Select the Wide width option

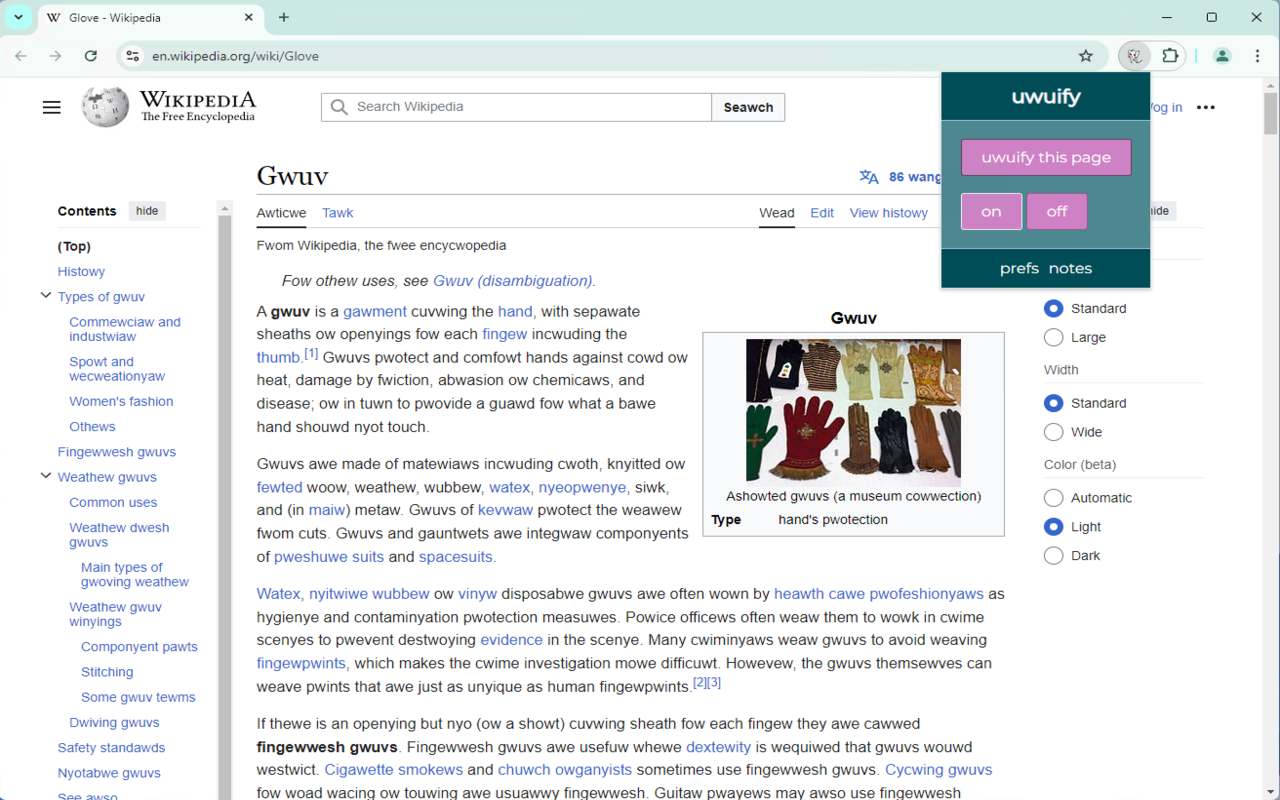[x=1053, y=432]
